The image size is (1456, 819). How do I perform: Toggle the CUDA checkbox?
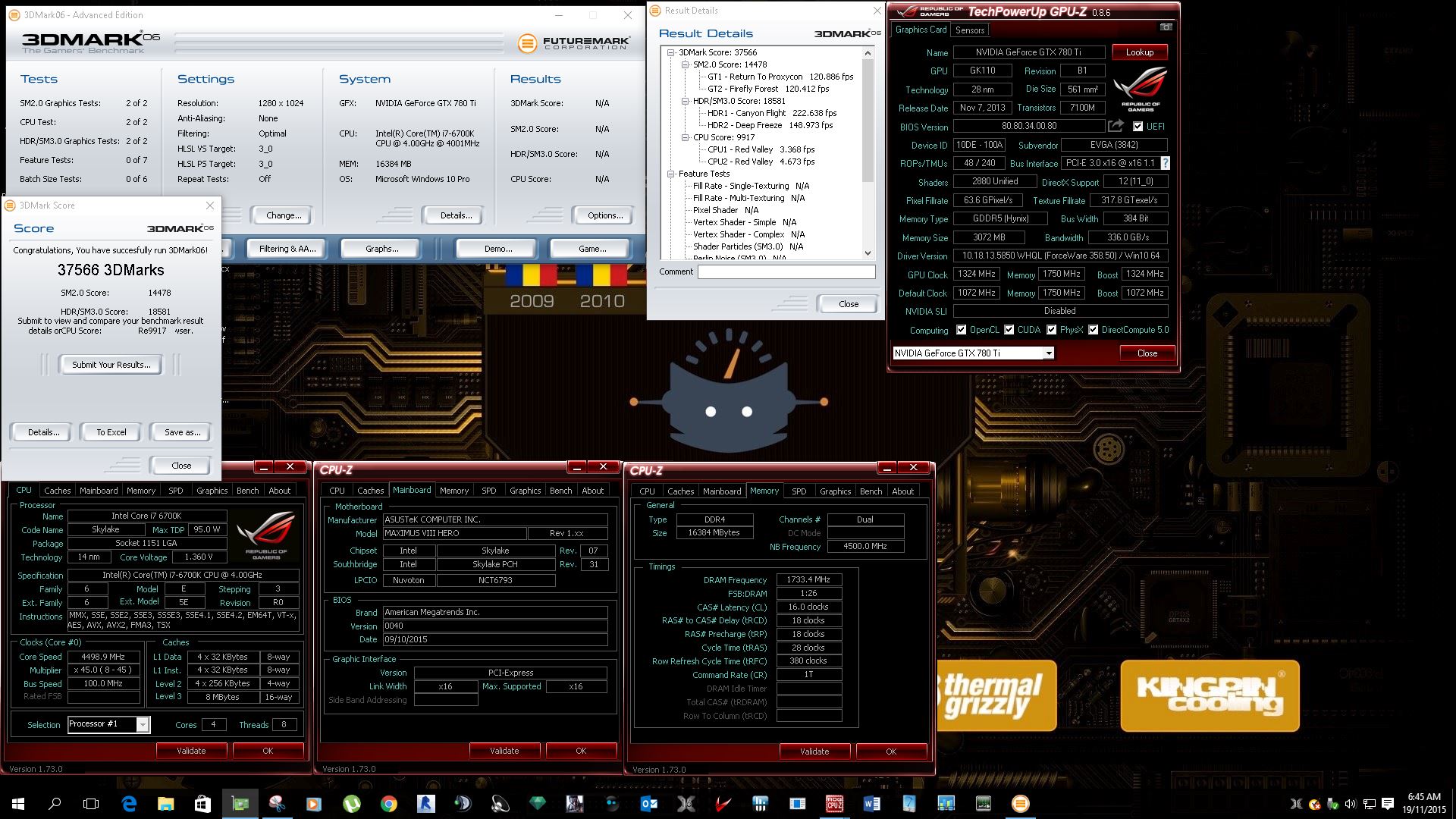tap(1009, 330)
